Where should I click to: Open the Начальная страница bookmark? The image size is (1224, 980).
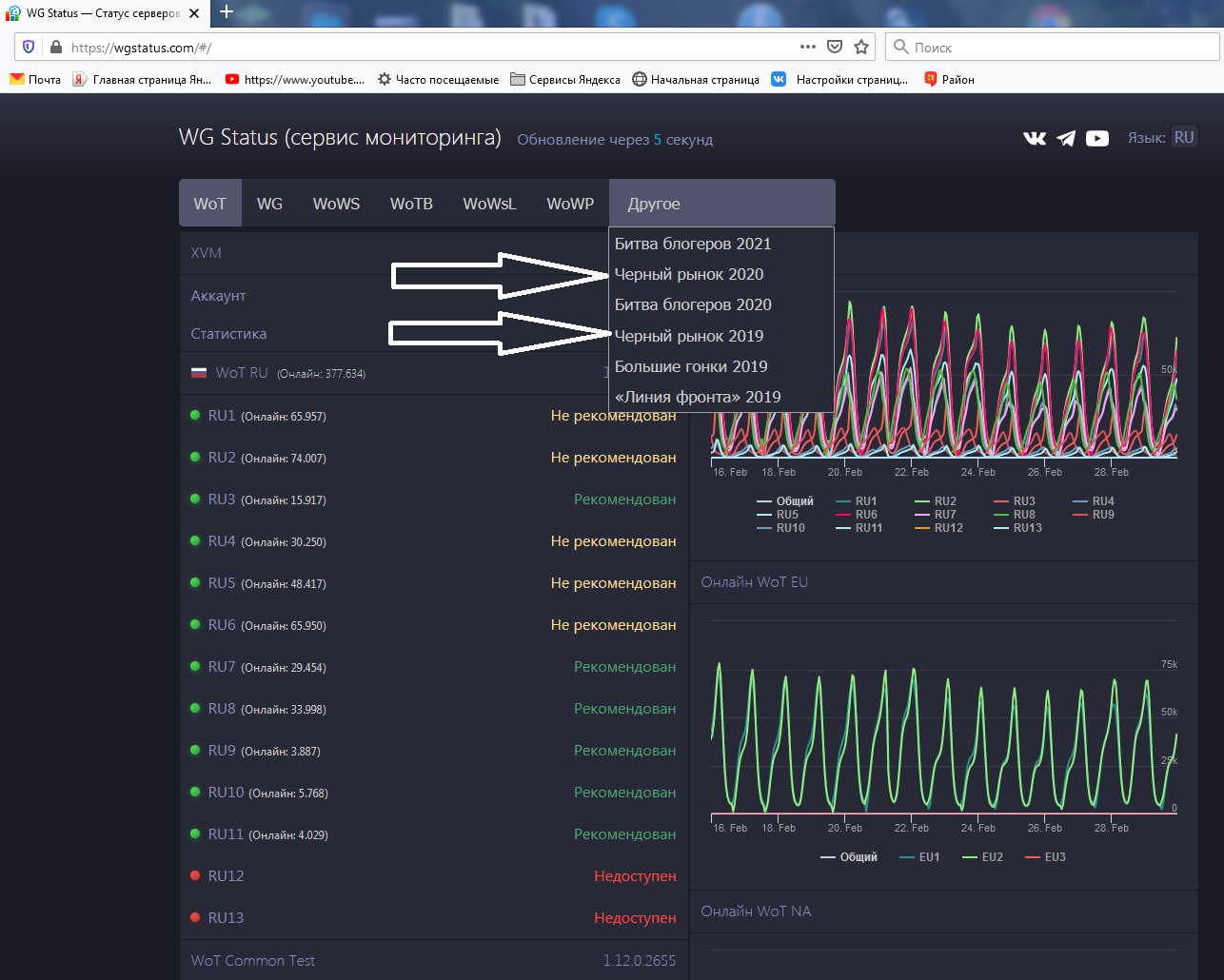(x=696, y=79)
